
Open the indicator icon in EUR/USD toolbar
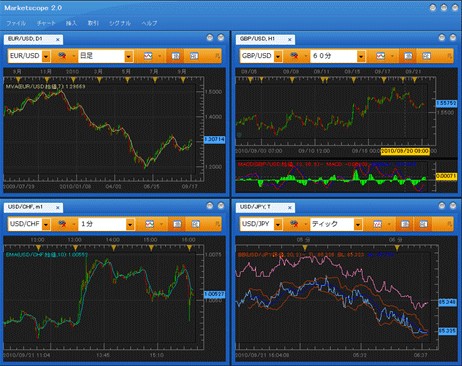pos(62,56)
